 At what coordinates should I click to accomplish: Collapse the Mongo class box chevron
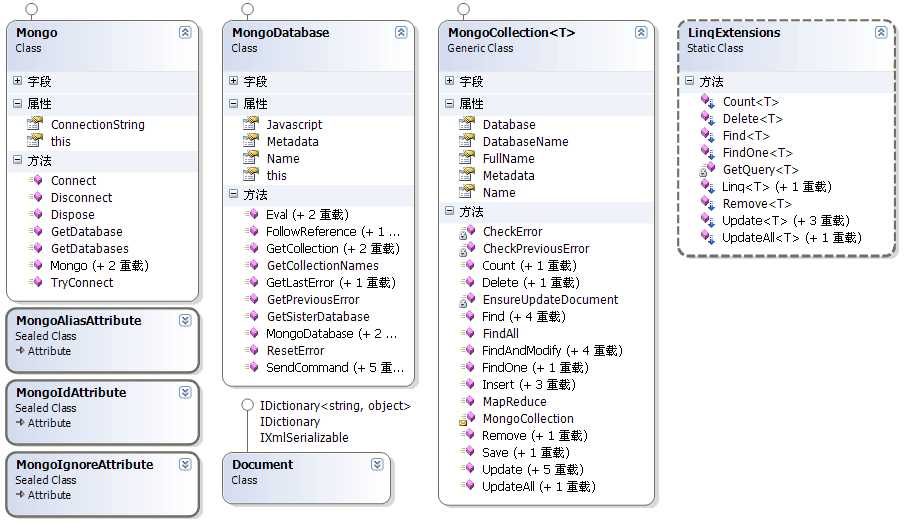(x=185, y=32)
